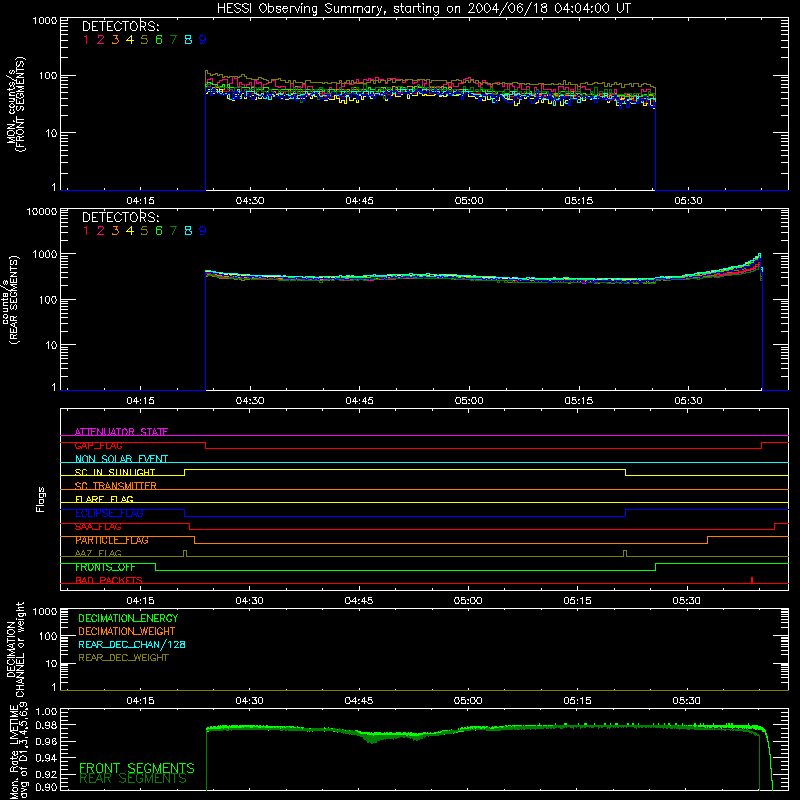This screenshot has height=800, width=800.
Task: Click DETECTORS: label in front segments plot
Action: 120,26
